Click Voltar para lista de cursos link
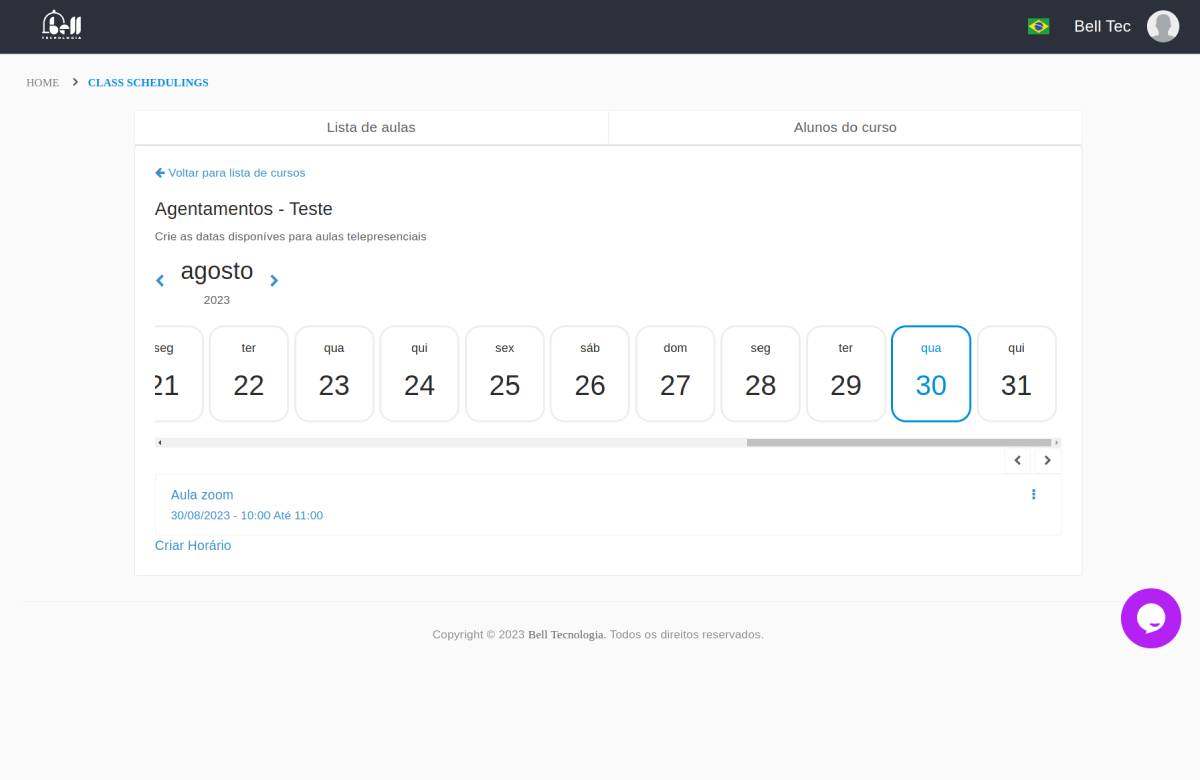 (x=230, y=173)
